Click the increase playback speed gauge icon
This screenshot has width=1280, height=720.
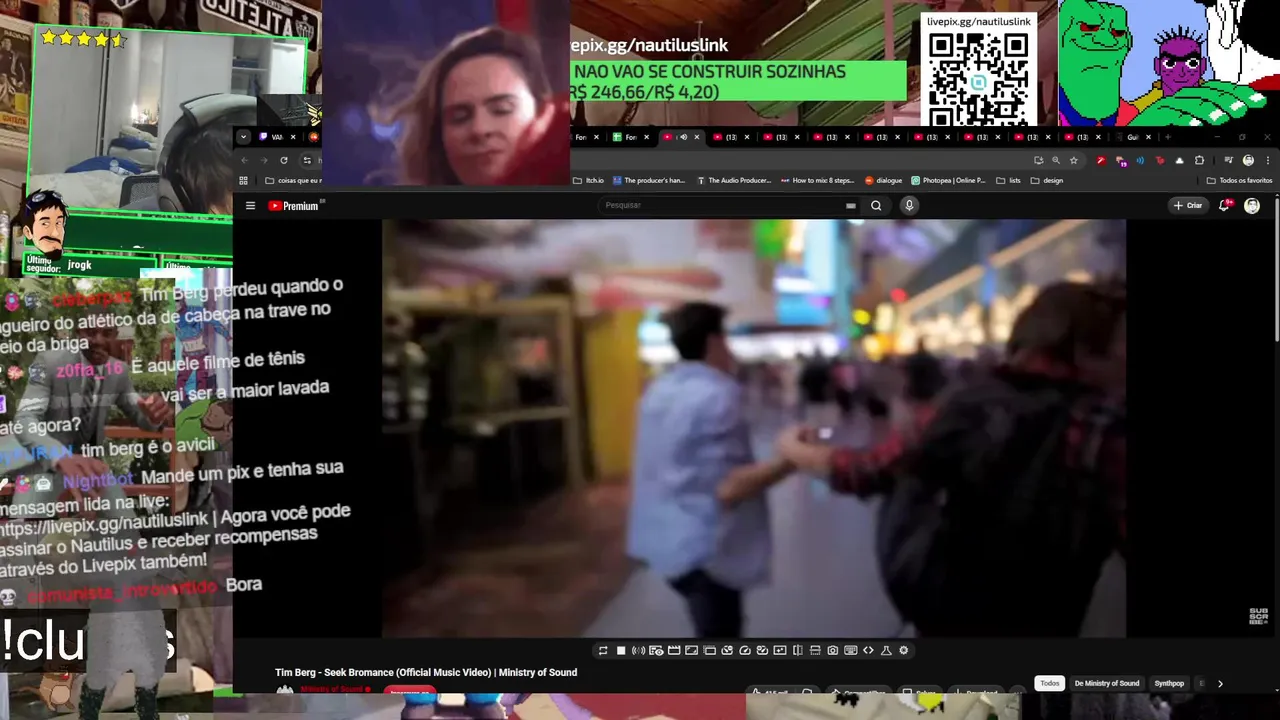(762, 650)
